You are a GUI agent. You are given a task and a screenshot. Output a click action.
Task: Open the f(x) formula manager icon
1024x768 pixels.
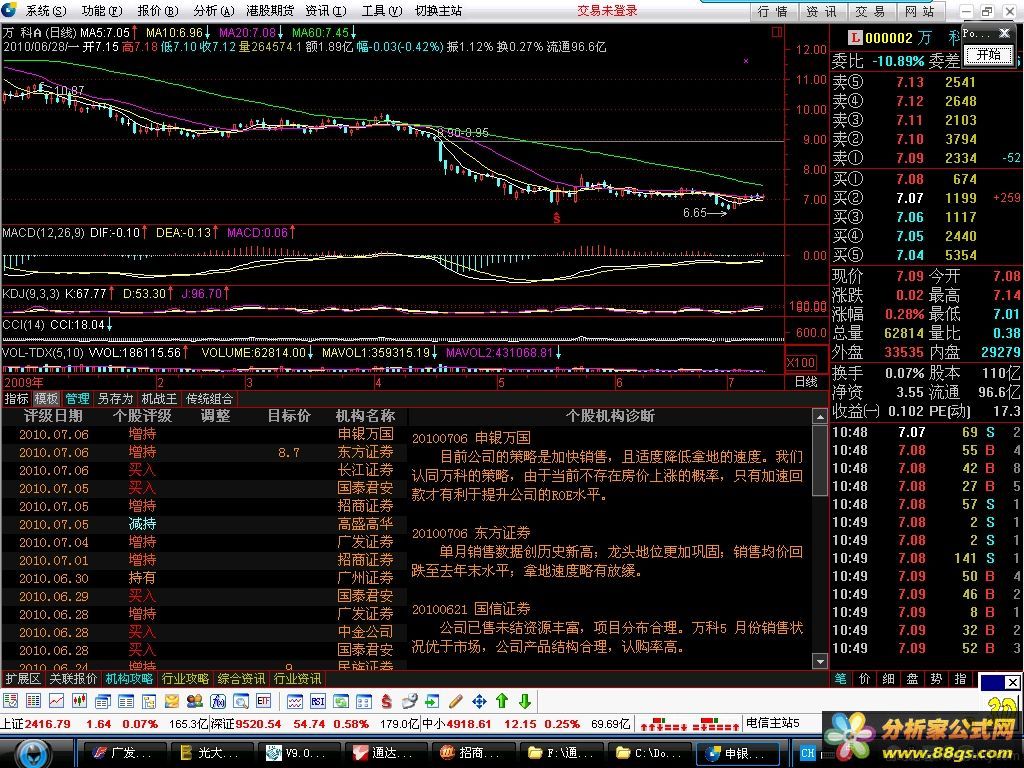pyautogui.click(x=217, y=701)
